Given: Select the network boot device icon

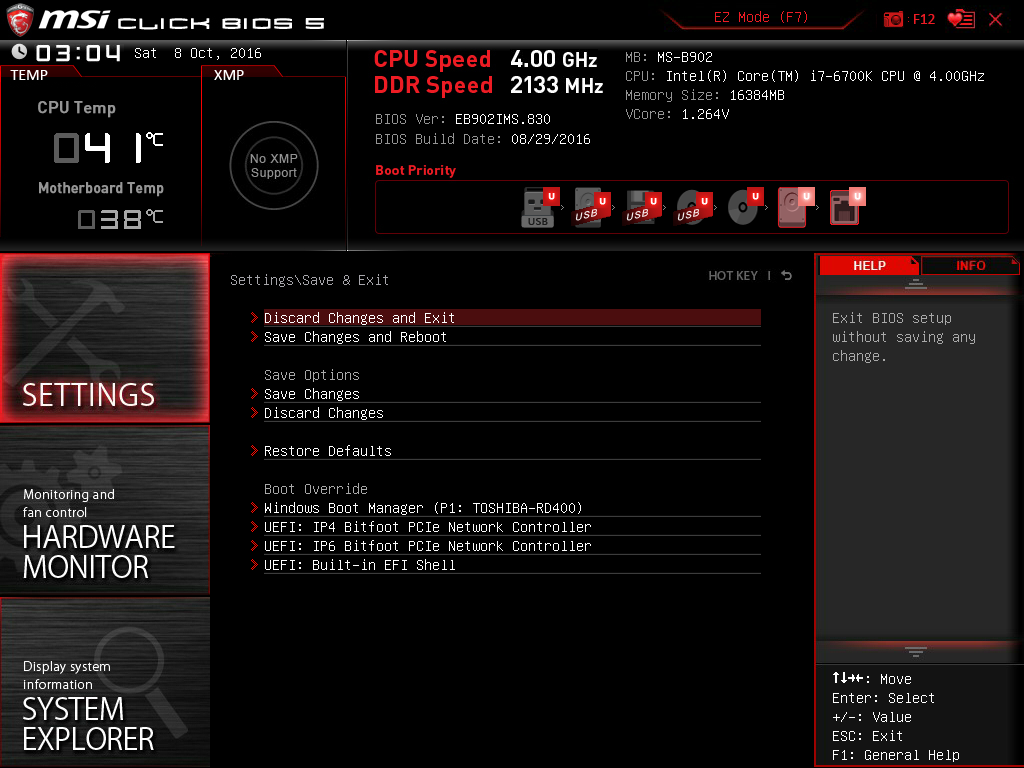Looking at the screenshot, I should [847, 207].
